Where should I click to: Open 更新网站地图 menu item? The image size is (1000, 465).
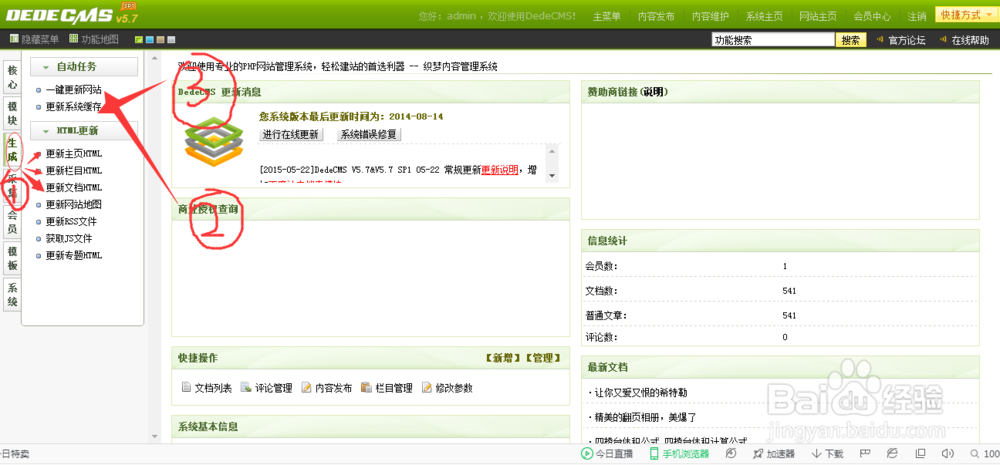pos(73,205)
